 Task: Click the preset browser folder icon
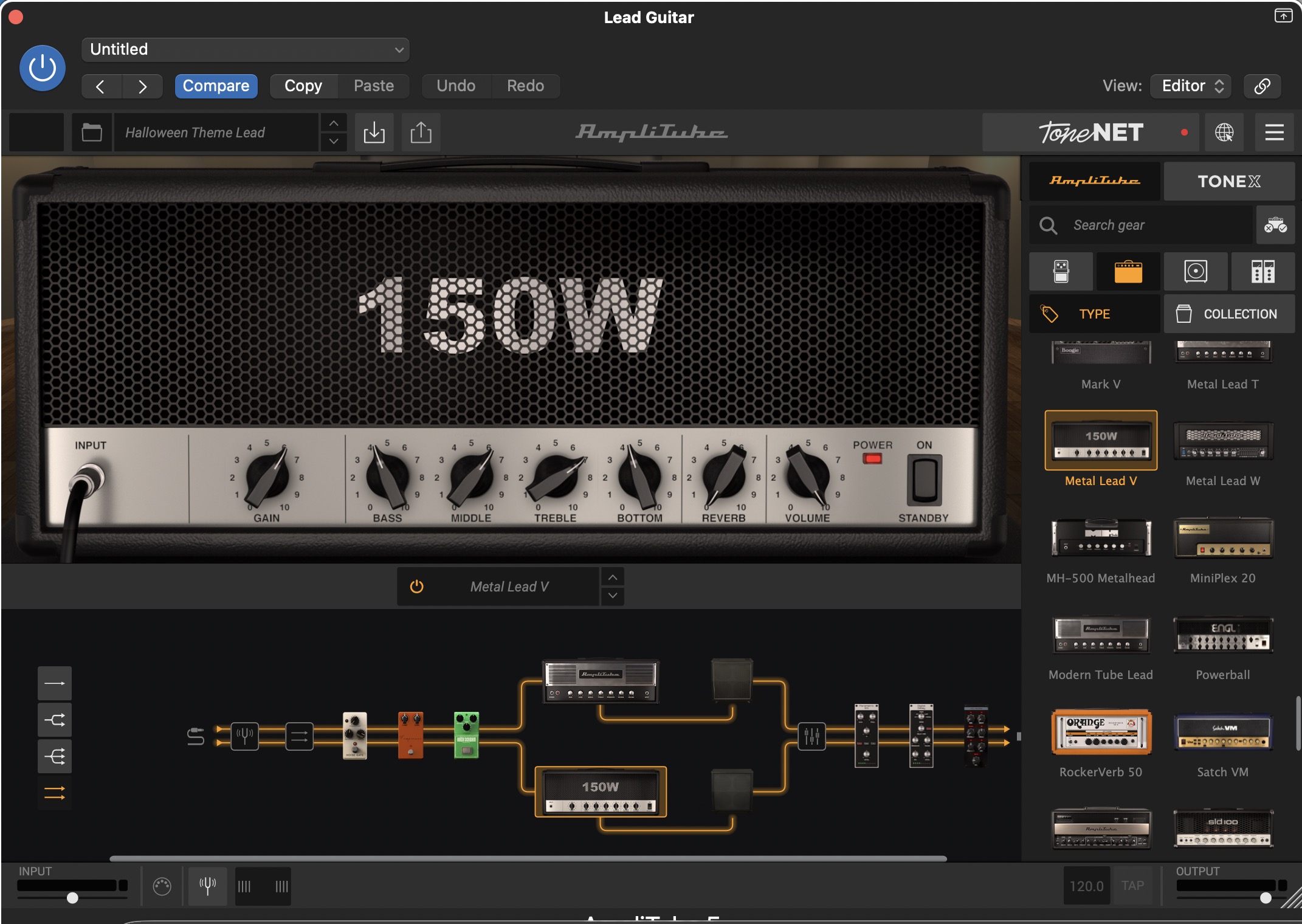[92, 132]
